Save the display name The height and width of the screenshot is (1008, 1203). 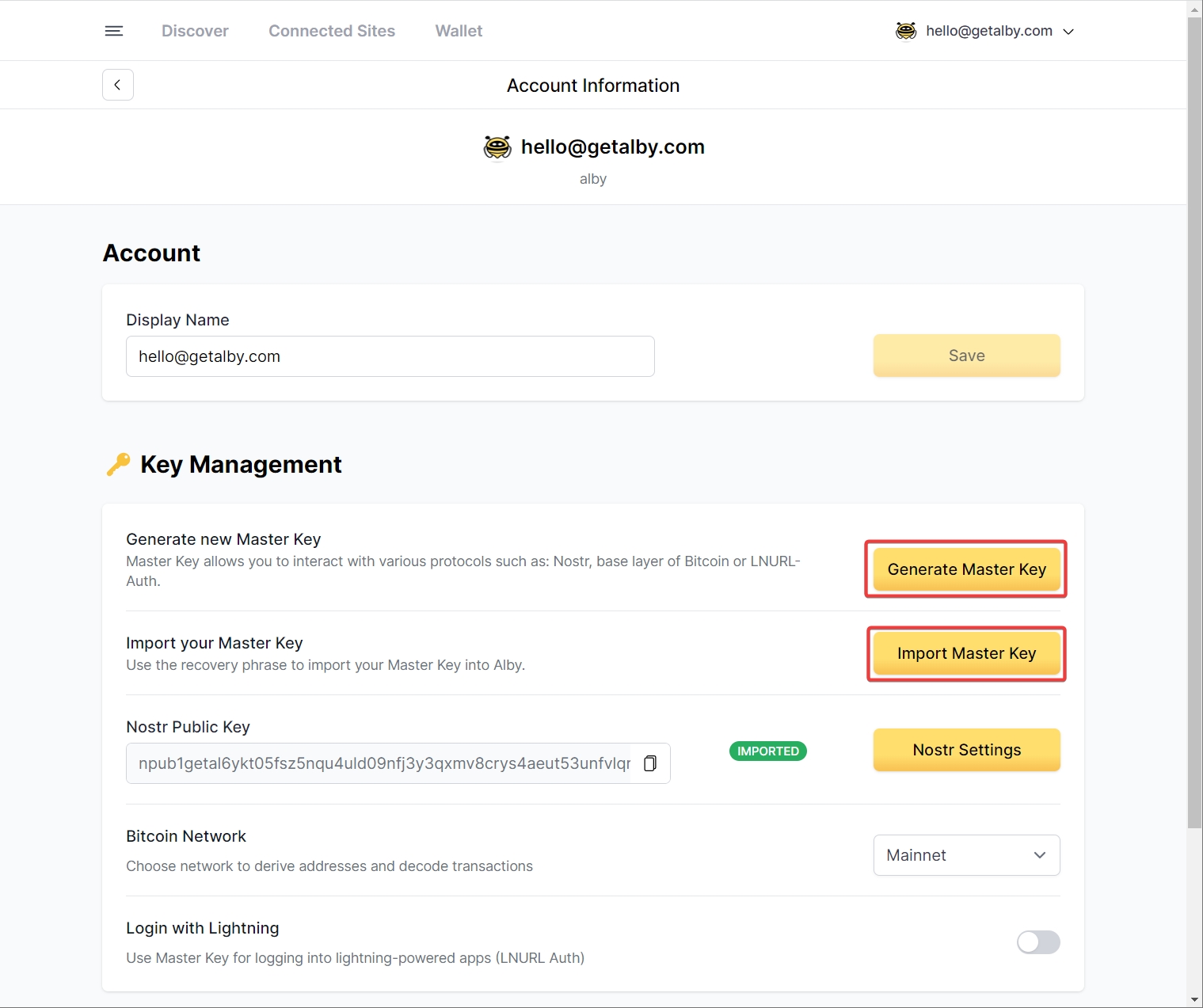click(966, 356)
